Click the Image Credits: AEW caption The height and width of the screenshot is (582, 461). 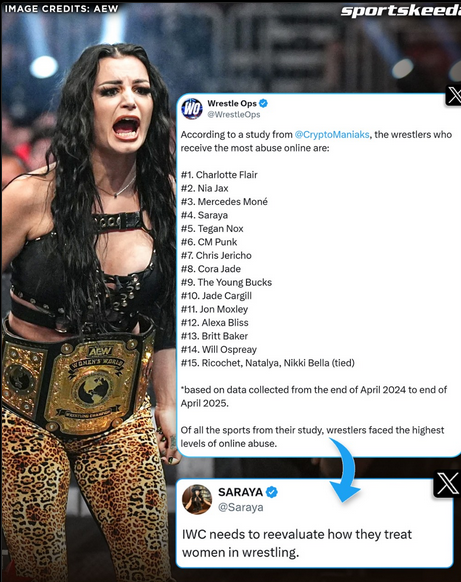(x=61, y=9)
